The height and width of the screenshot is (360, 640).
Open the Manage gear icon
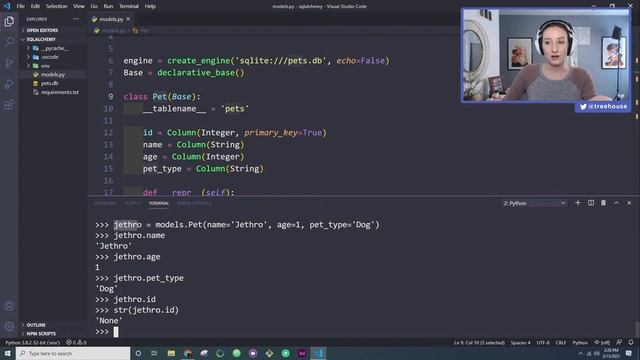9,327
